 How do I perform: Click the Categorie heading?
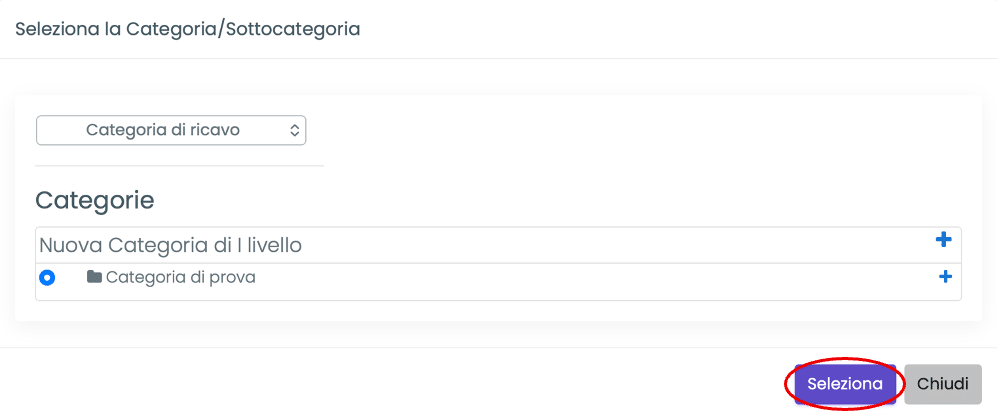click(x=95, y=200)
